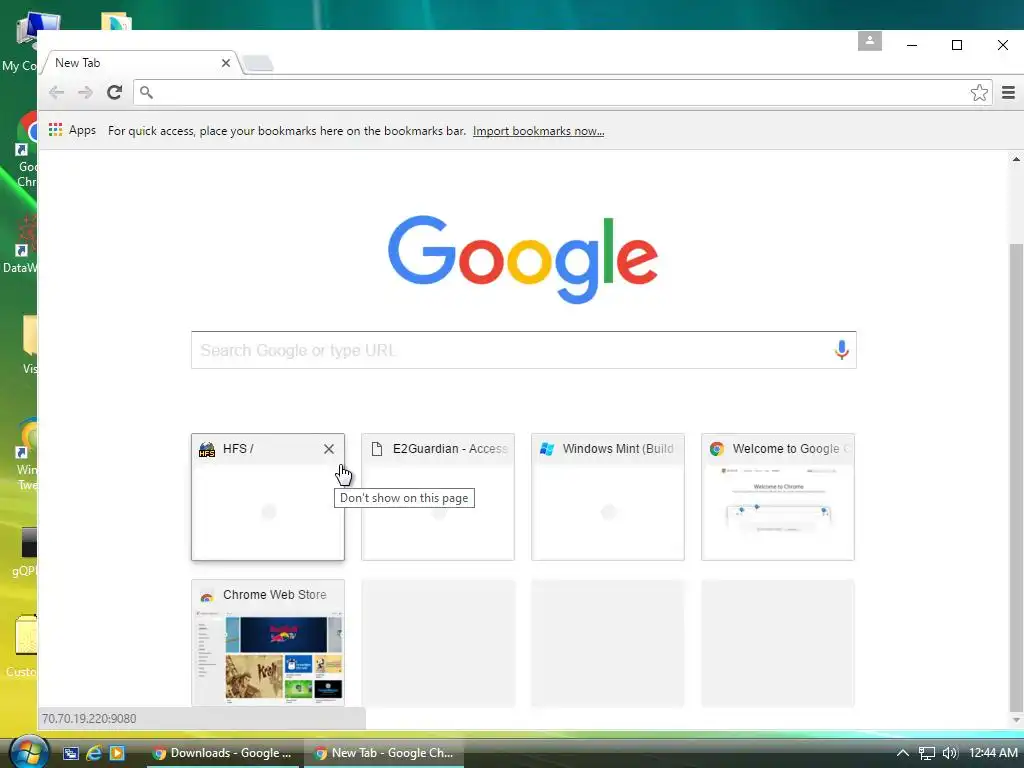Open the Windows Start orb

(x=29, y=752)
